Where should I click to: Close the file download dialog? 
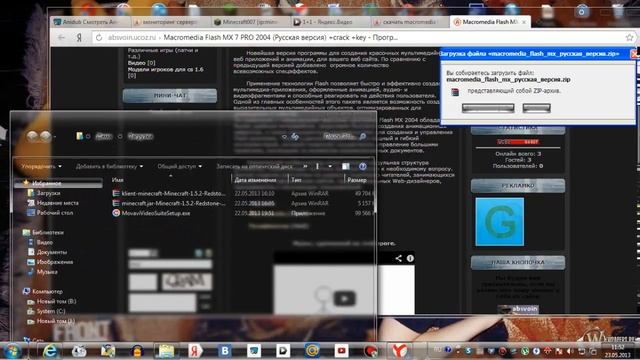(634, 53)
